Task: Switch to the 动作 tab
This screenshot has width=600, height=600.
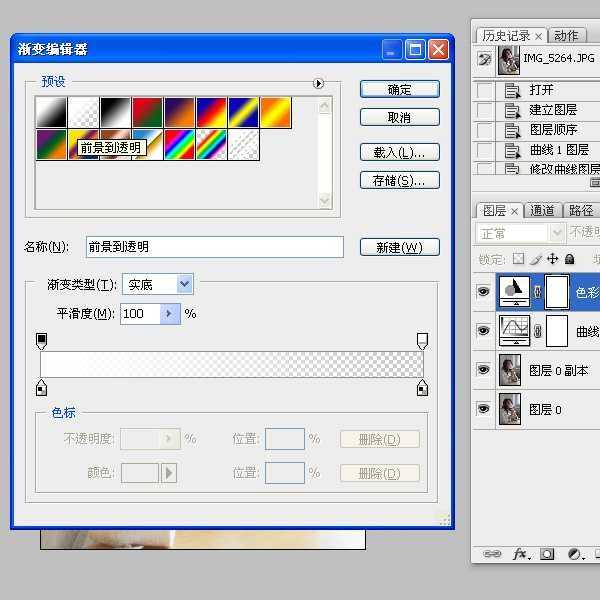Action: click(566, 36)
